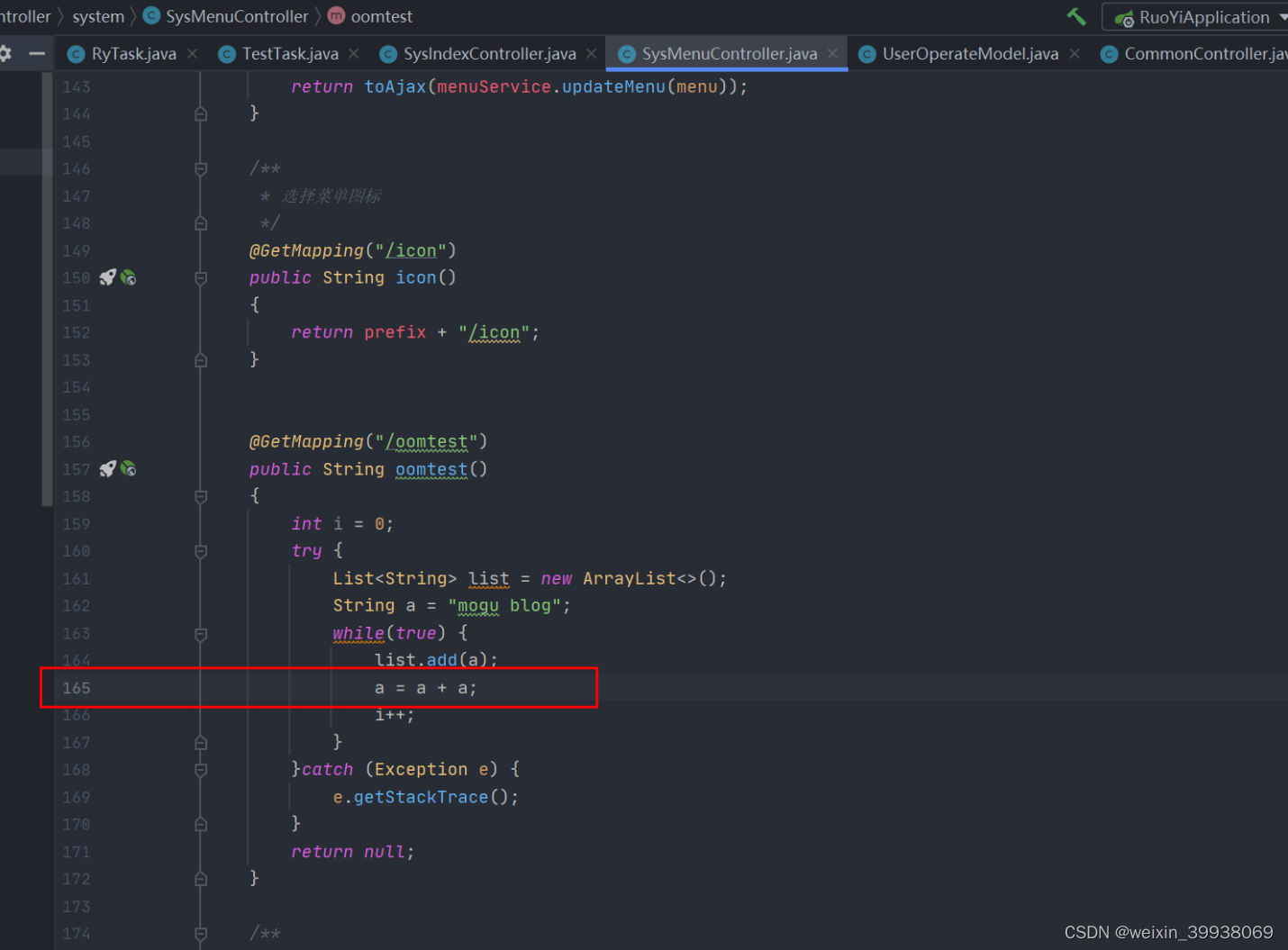The image size is (1288, 950).
Task: Switch to the RyTask.java tab
Action: [133, 54]
